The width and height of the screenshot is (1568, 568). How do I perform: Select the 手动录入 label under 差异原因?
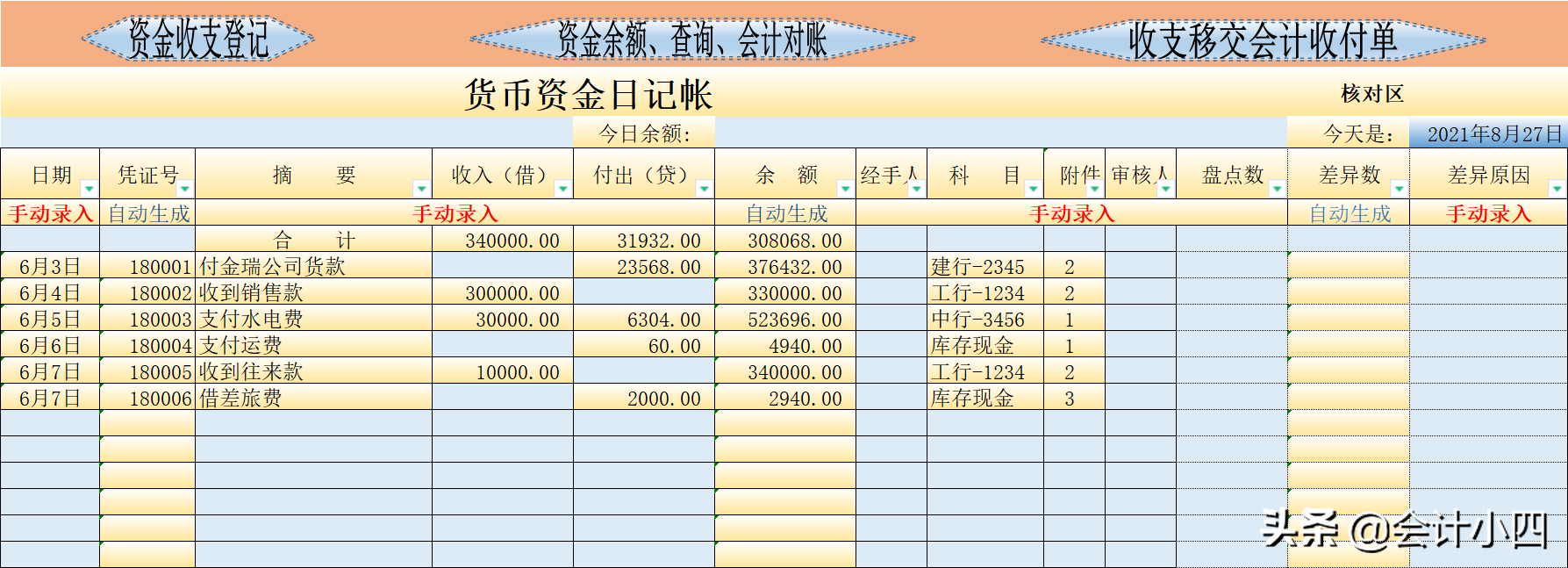click(x=1488, y=213)
